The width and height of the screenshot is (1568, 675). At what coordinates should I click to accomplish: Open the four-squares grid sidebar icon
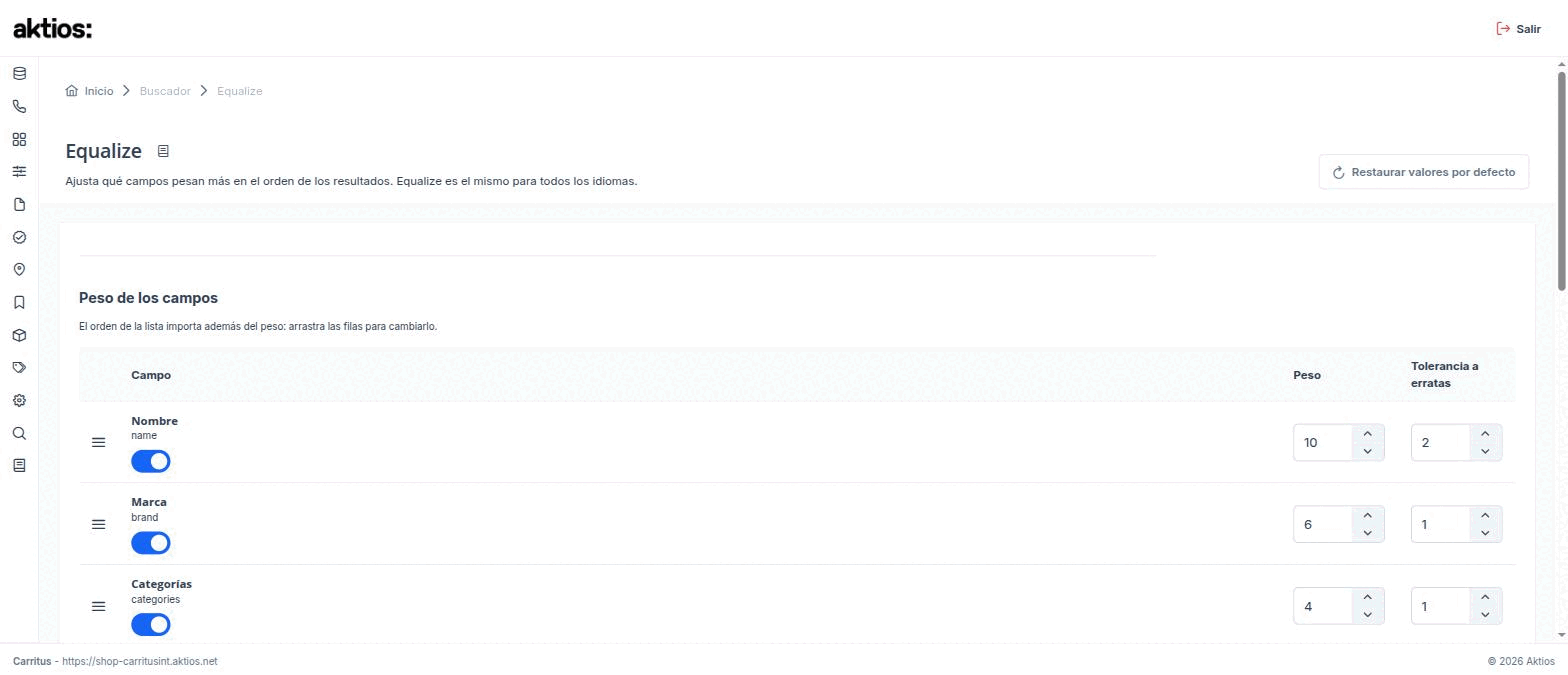pos(19,139)
